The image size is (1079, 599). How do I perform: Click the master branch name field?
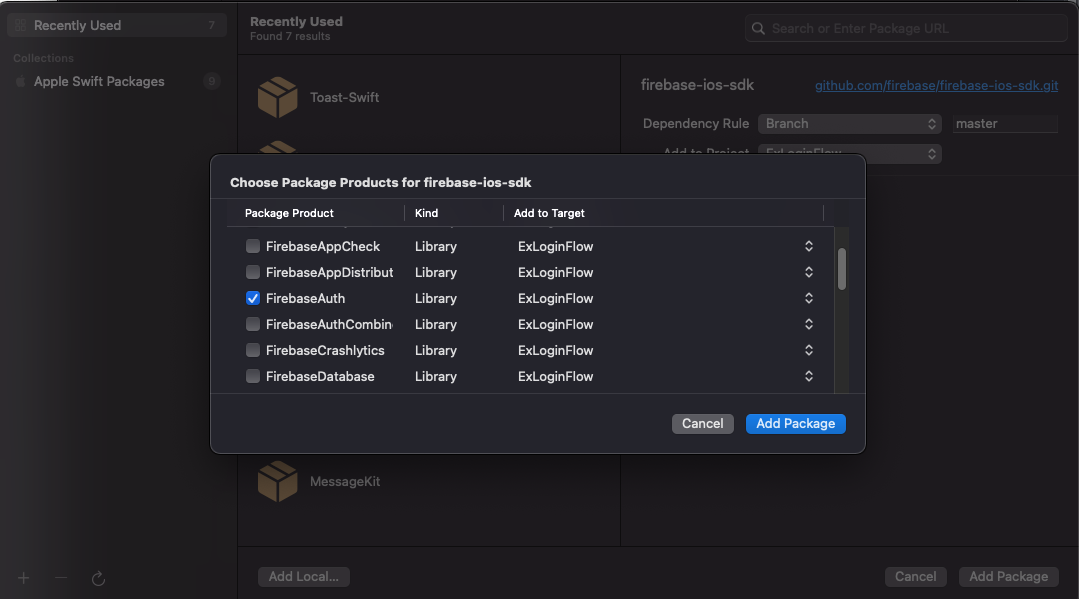click(x=1005, y=124)
